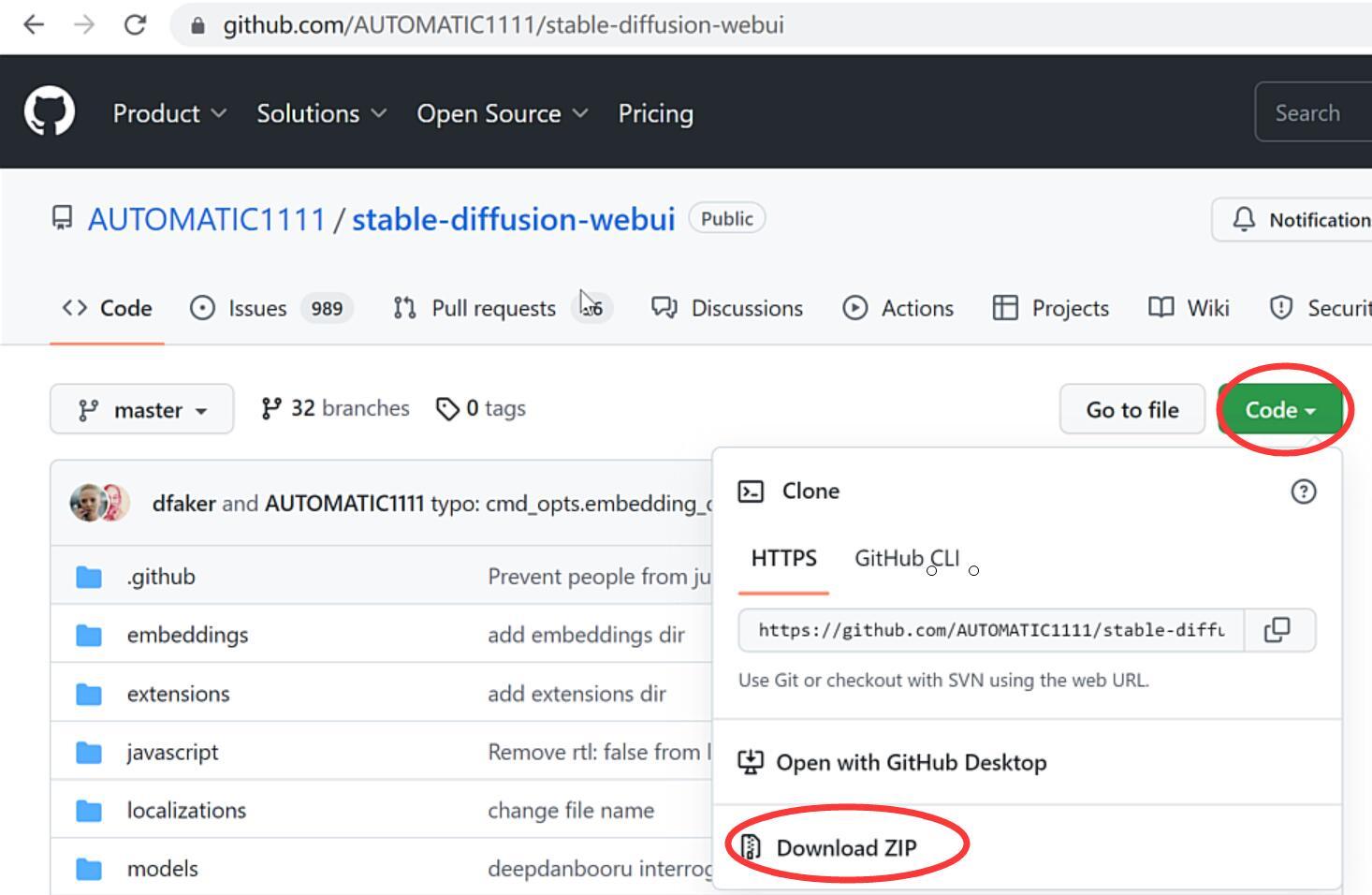This screenshot has width=1372, height=895.
Task: Click the Search box in header
Action: (x=1313, y=112)
